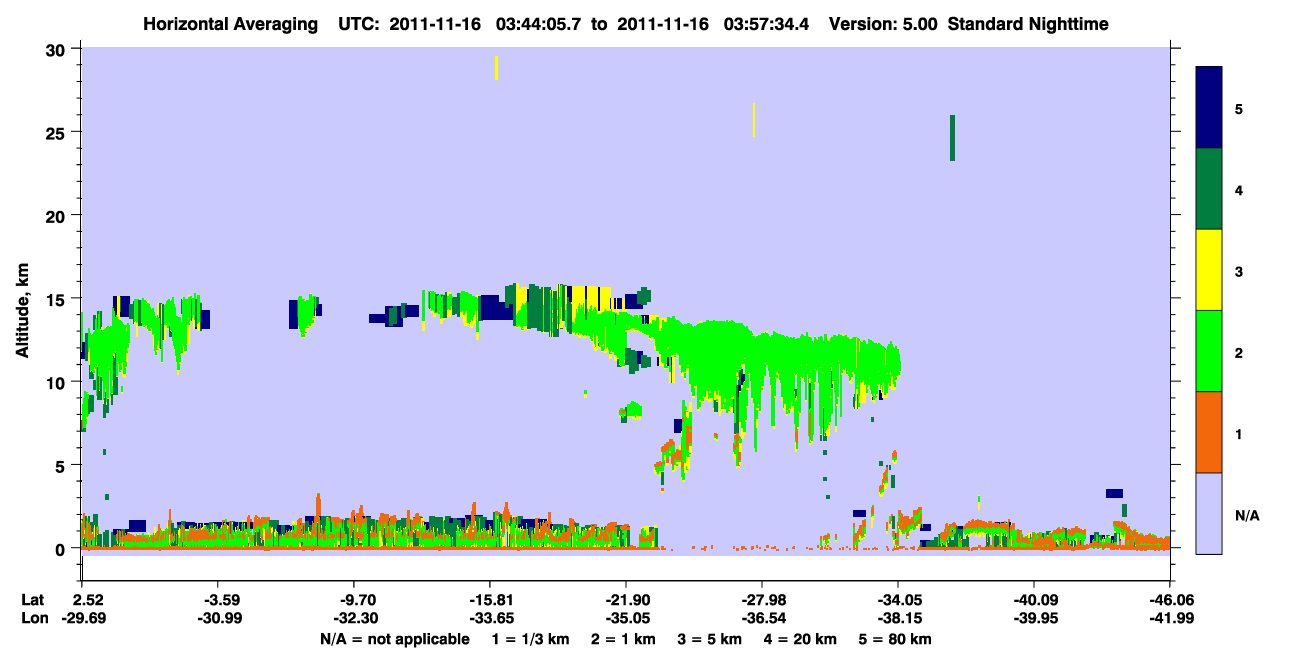
Task: Click the 'Lon' row label
Action: pyautogui.click(x=33, y=619)
